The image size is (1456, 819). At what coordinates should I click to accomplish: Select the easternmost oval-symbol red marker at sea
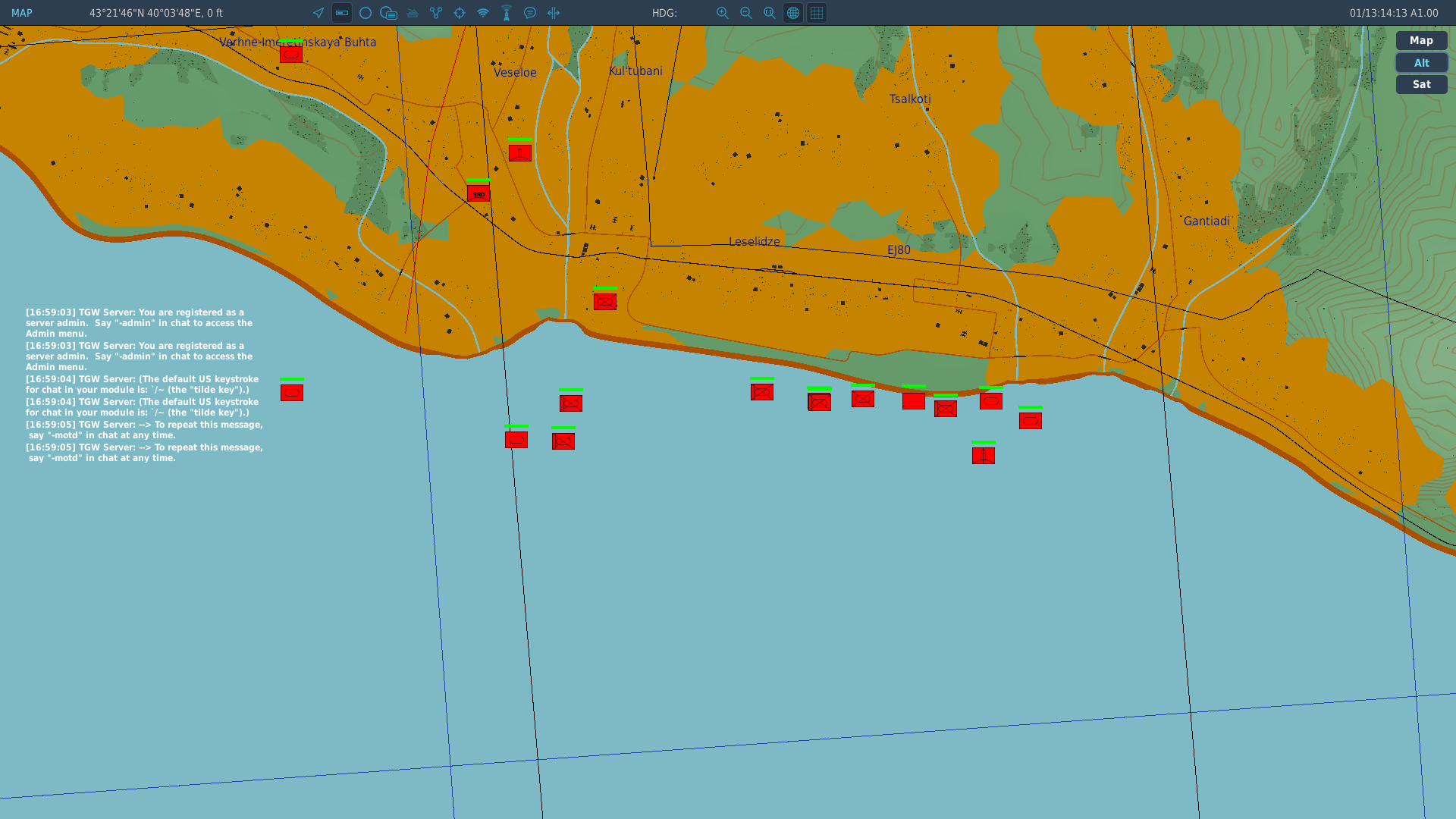pos(1031,420)
